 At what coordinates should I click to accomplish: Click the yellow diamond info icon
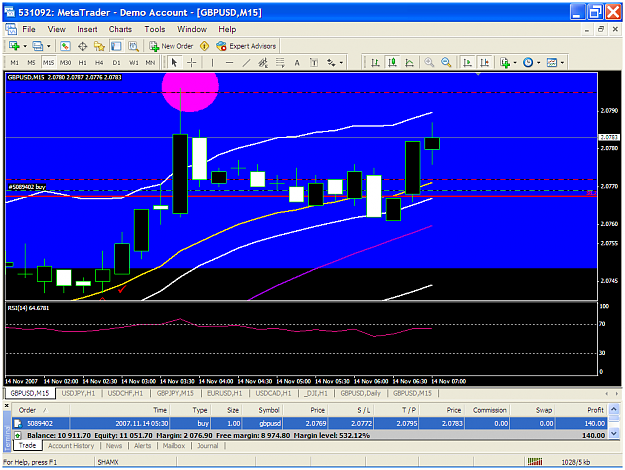(204, 46)
